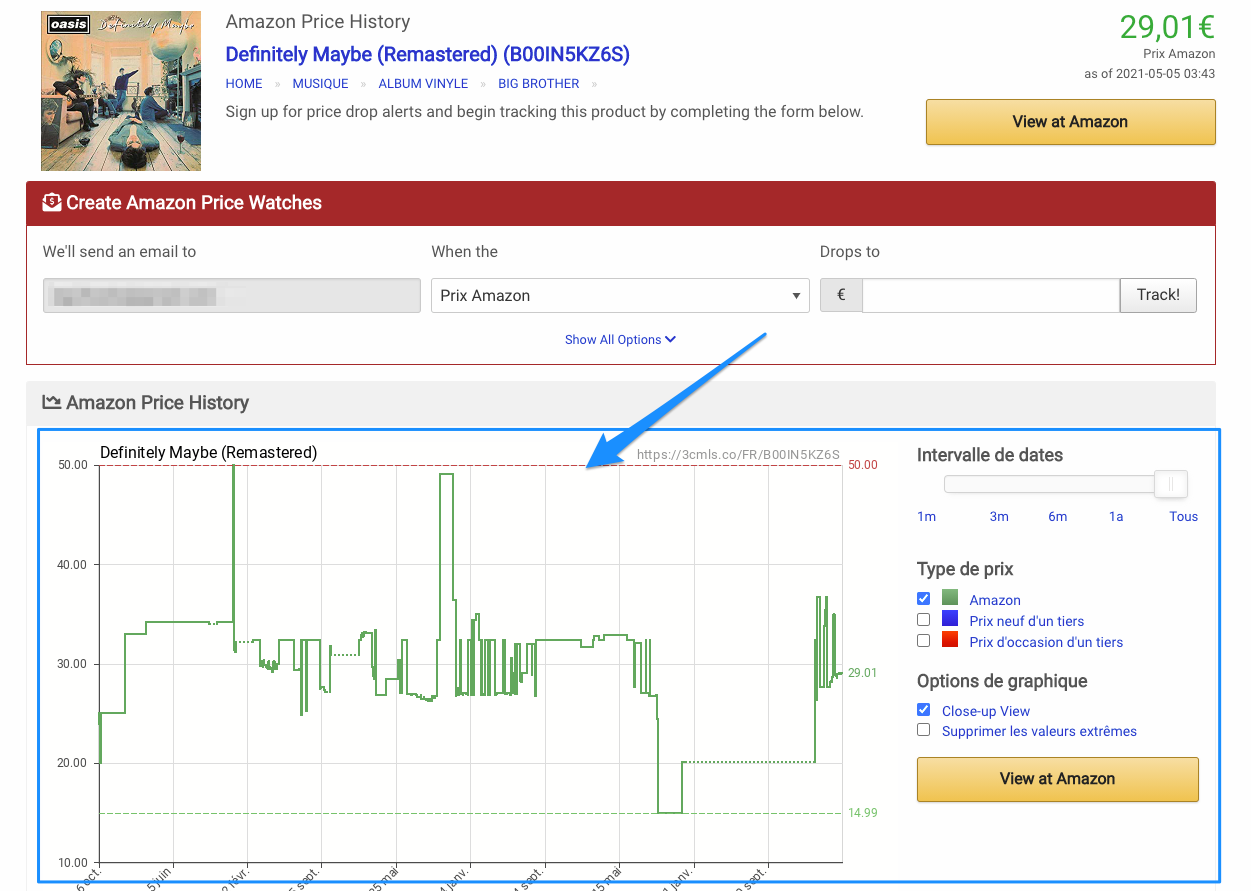Open the Definitely Maybe album cover thumbnail
Viewport: 1251px width, 891px height.
click(121, 91)
